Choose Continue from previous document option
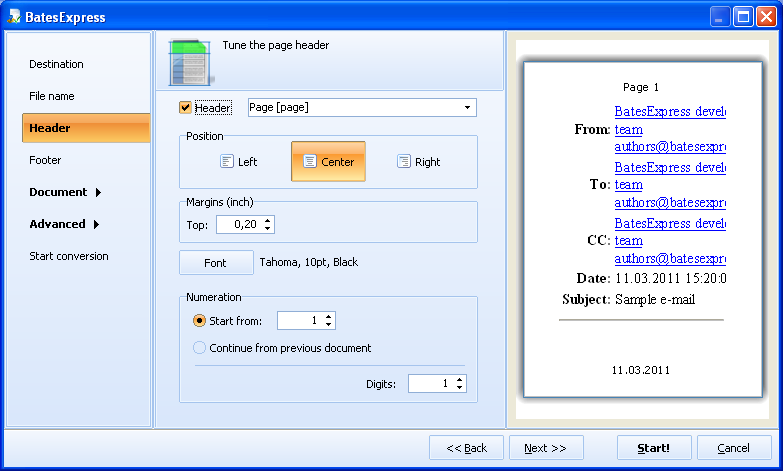The height and width of the screenshot is (471, 783). (199, 348)
